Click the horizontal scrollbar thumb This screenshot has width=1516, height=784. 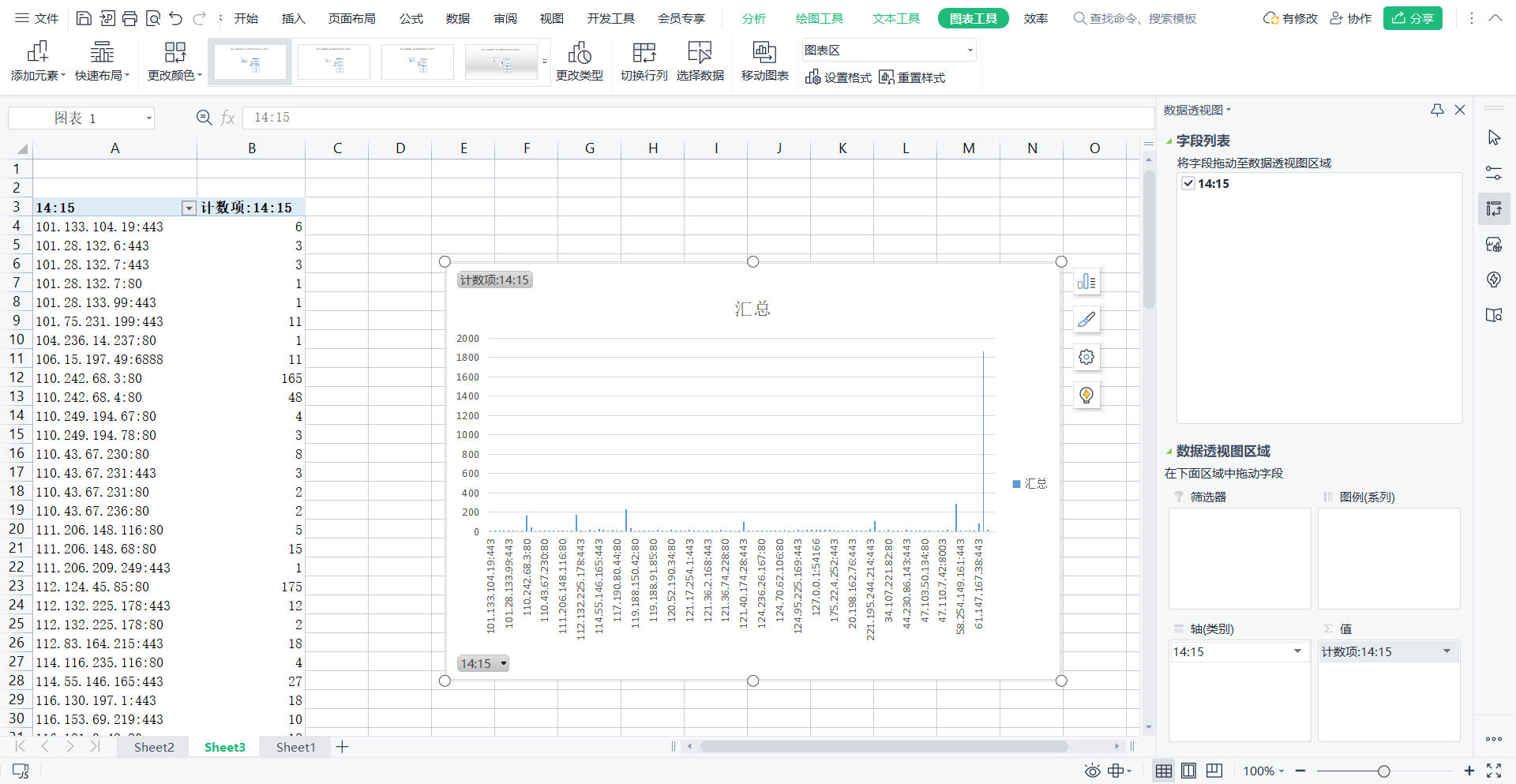point(884,746)
